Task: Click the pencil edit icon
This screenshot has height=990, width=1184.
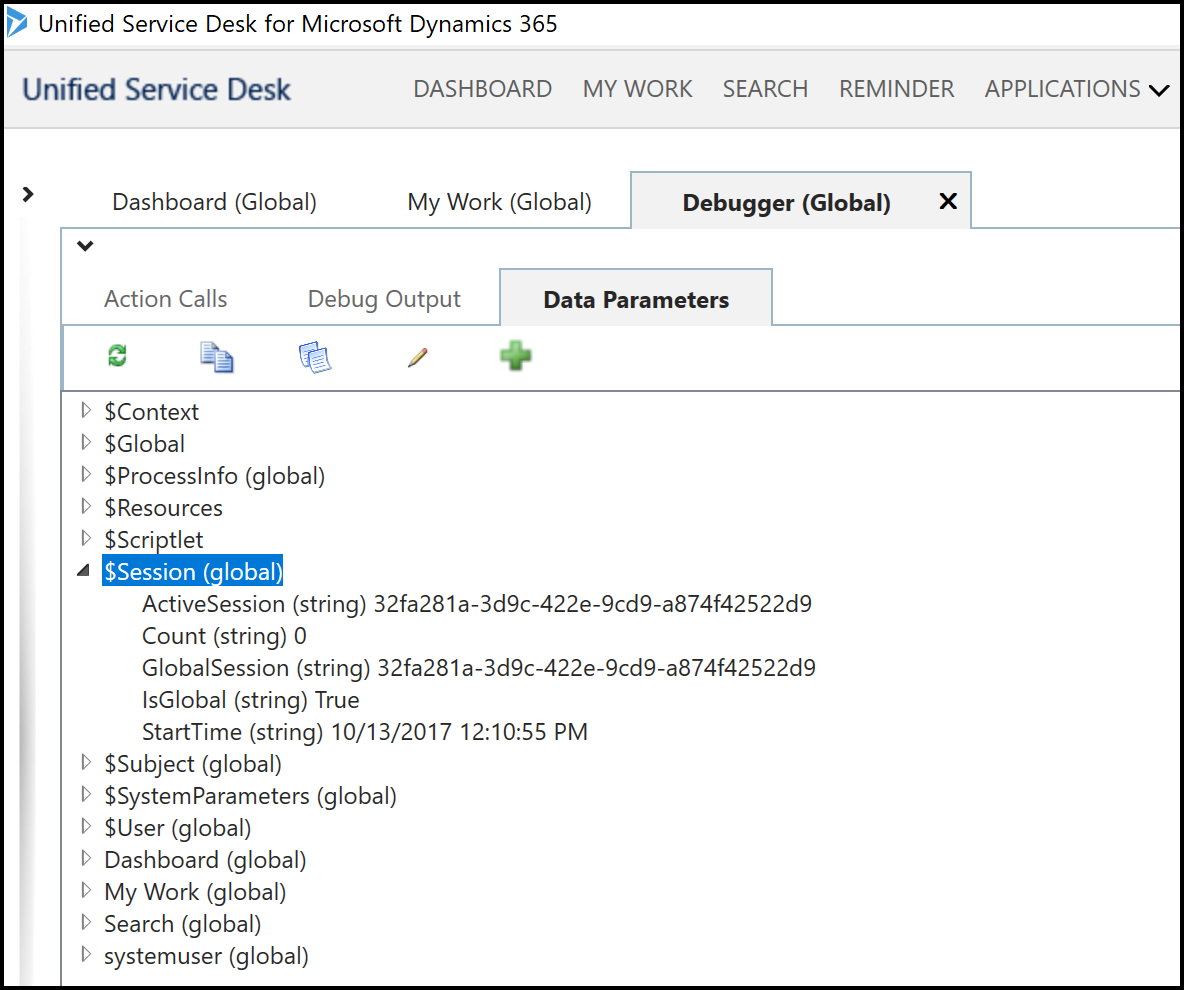Action: coord(418,357)
